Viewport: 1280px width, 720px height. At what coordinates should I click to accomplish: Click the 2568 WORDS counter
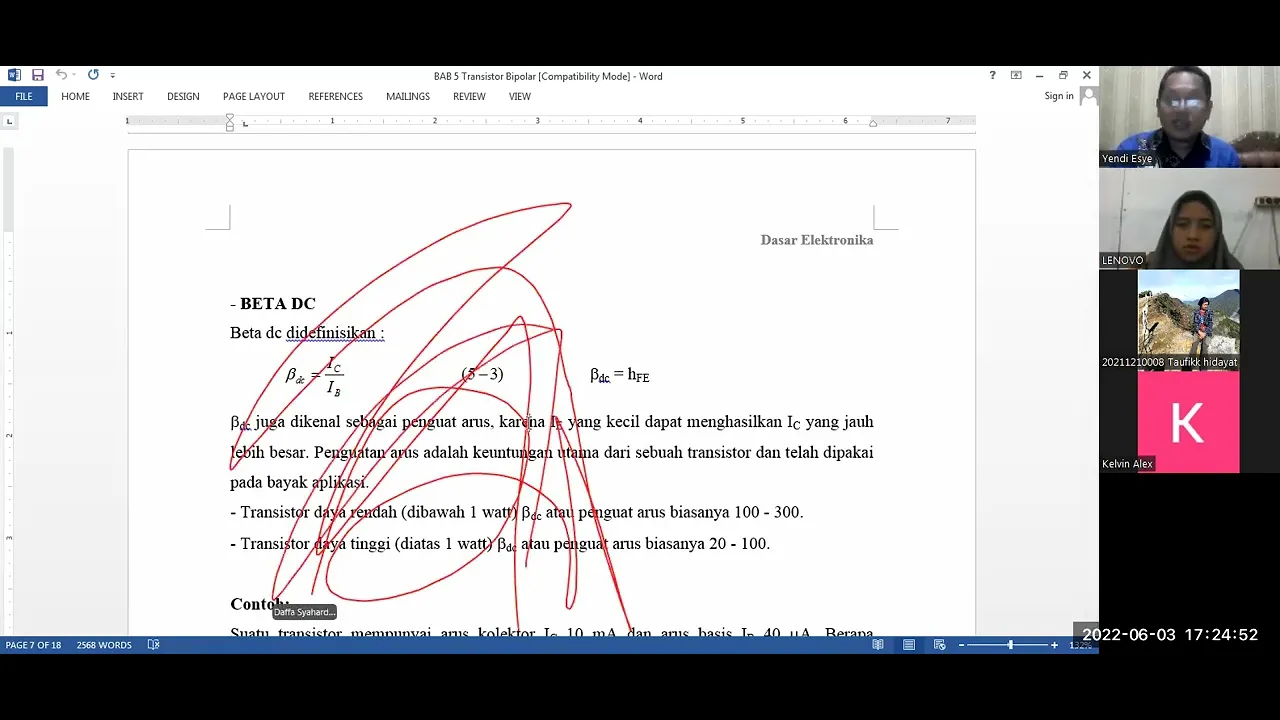[104, 645]
